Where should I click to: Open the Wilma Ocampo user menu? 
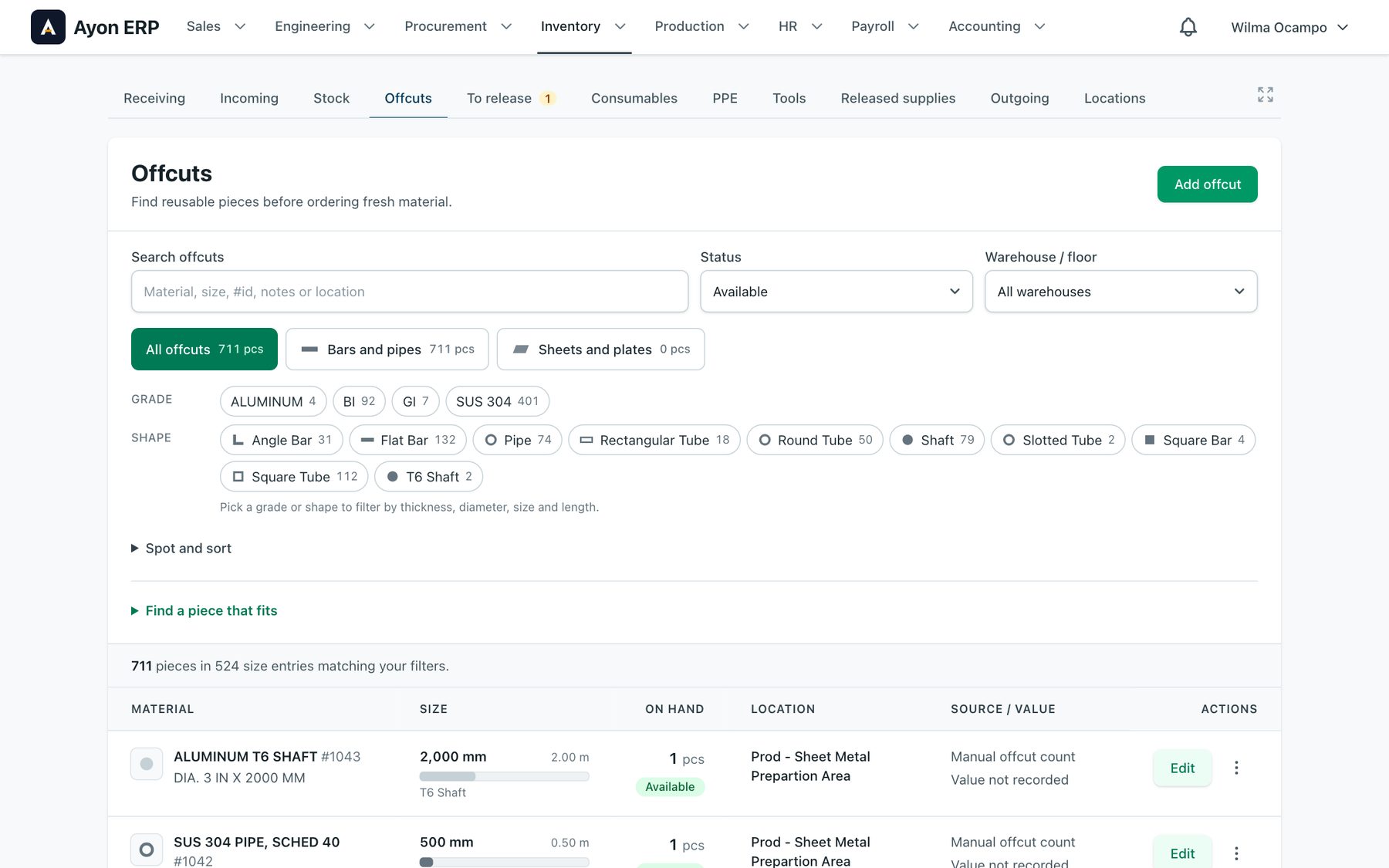pyautogui.click(x=1289, y=27)
